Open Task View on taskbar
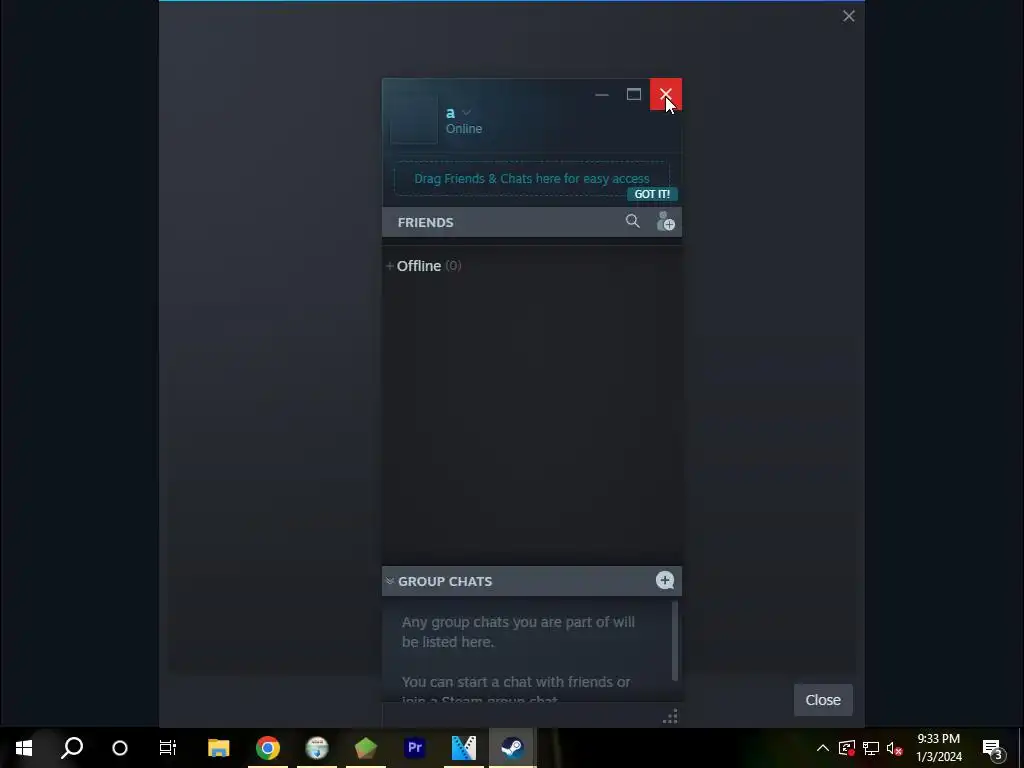The width and height of the screenshot is (1024, 768). pos(168,748)
